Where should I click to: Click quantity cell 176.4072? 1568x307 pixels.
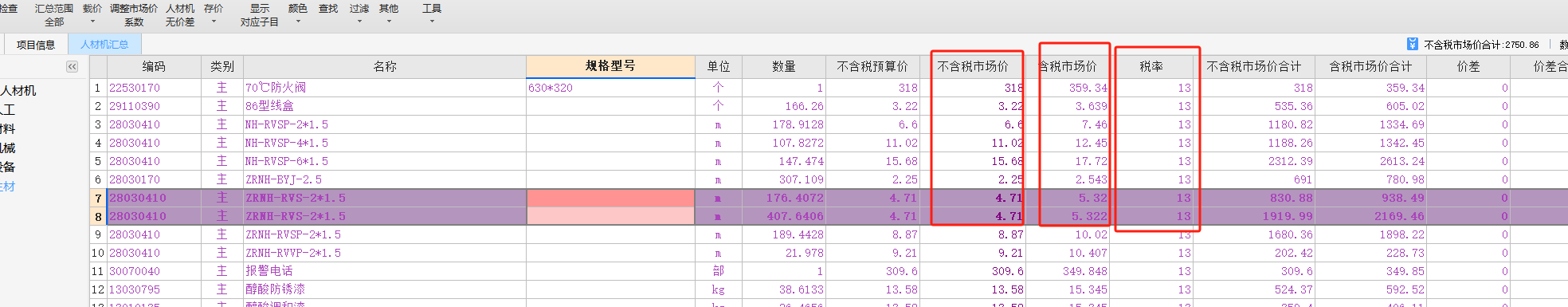[784, 198]
